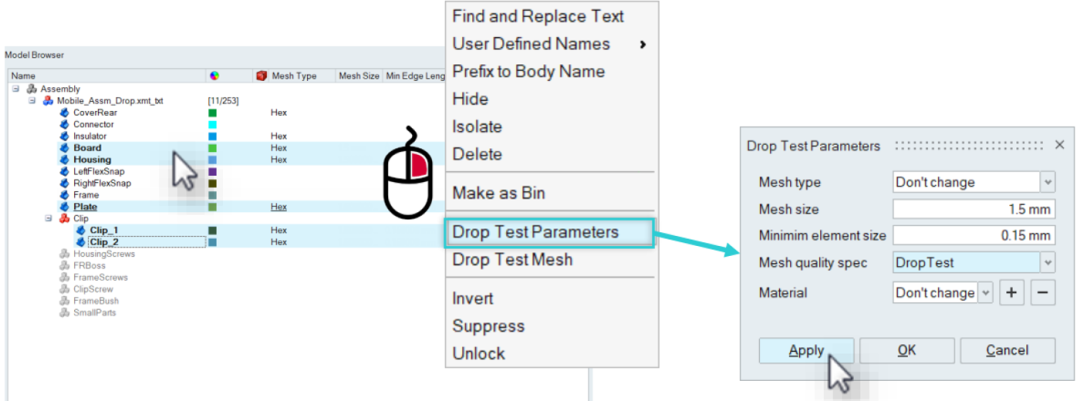This screenshot has height=401, width=1080.
Task: Open the Mesh type dropdown
Action: 1047,183
